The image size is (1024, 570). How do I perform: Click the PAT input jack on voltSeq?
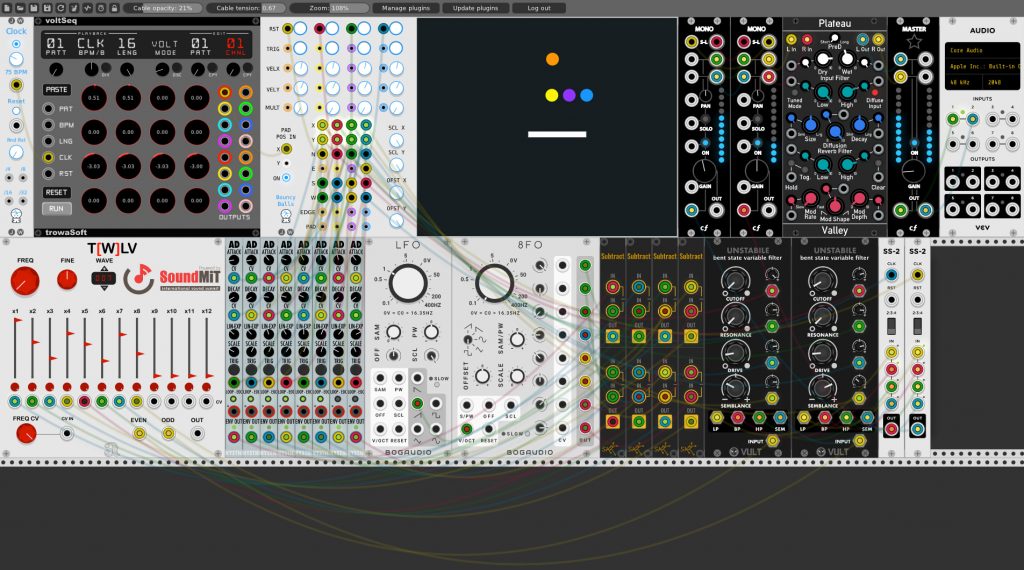pos(48,108)
